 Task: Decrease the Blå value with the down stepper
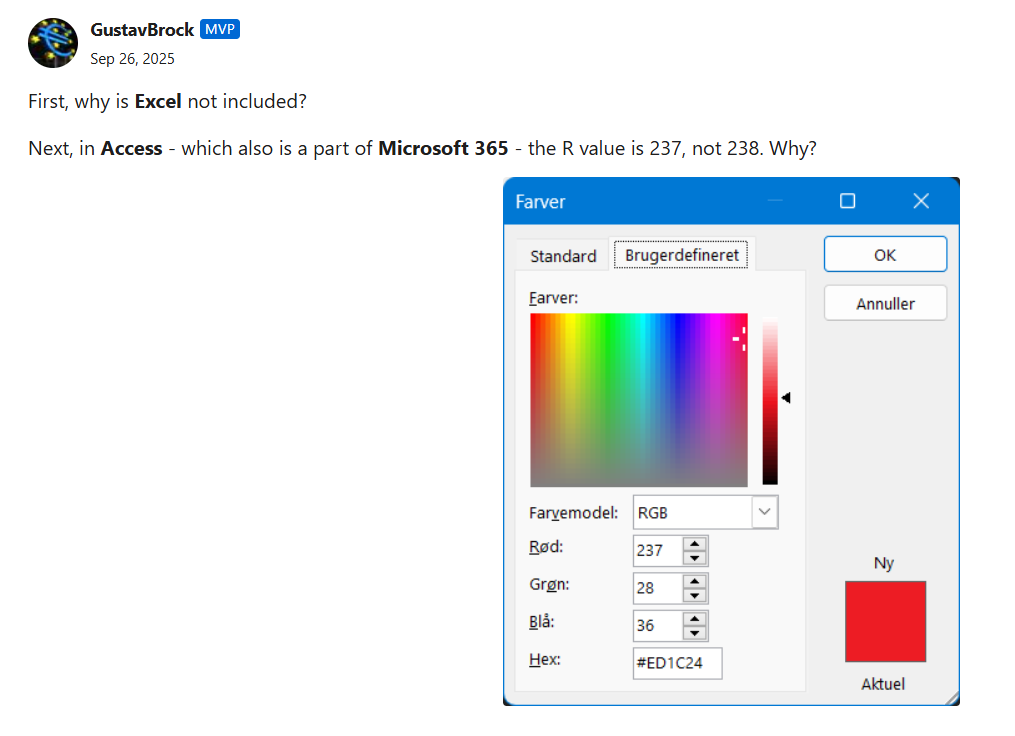(695, 631)
